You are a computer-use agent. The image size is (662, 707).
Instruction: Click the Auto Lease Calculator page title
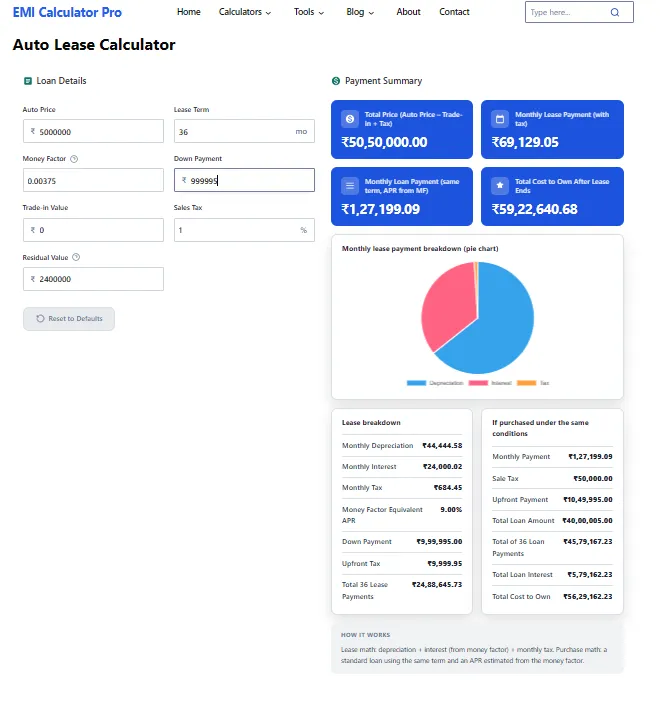(94, 45)
